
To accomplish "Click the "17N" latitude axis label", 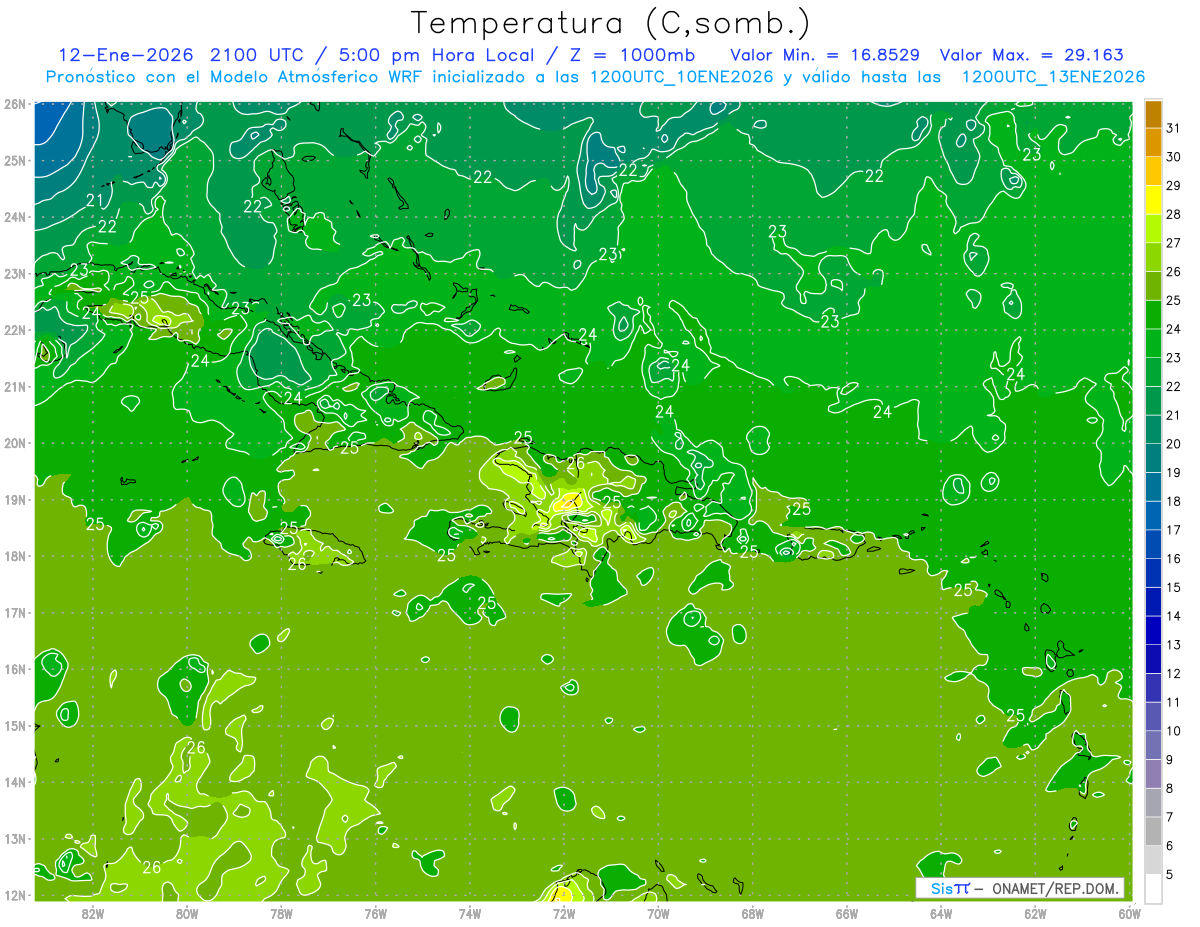I will [14, 613].
